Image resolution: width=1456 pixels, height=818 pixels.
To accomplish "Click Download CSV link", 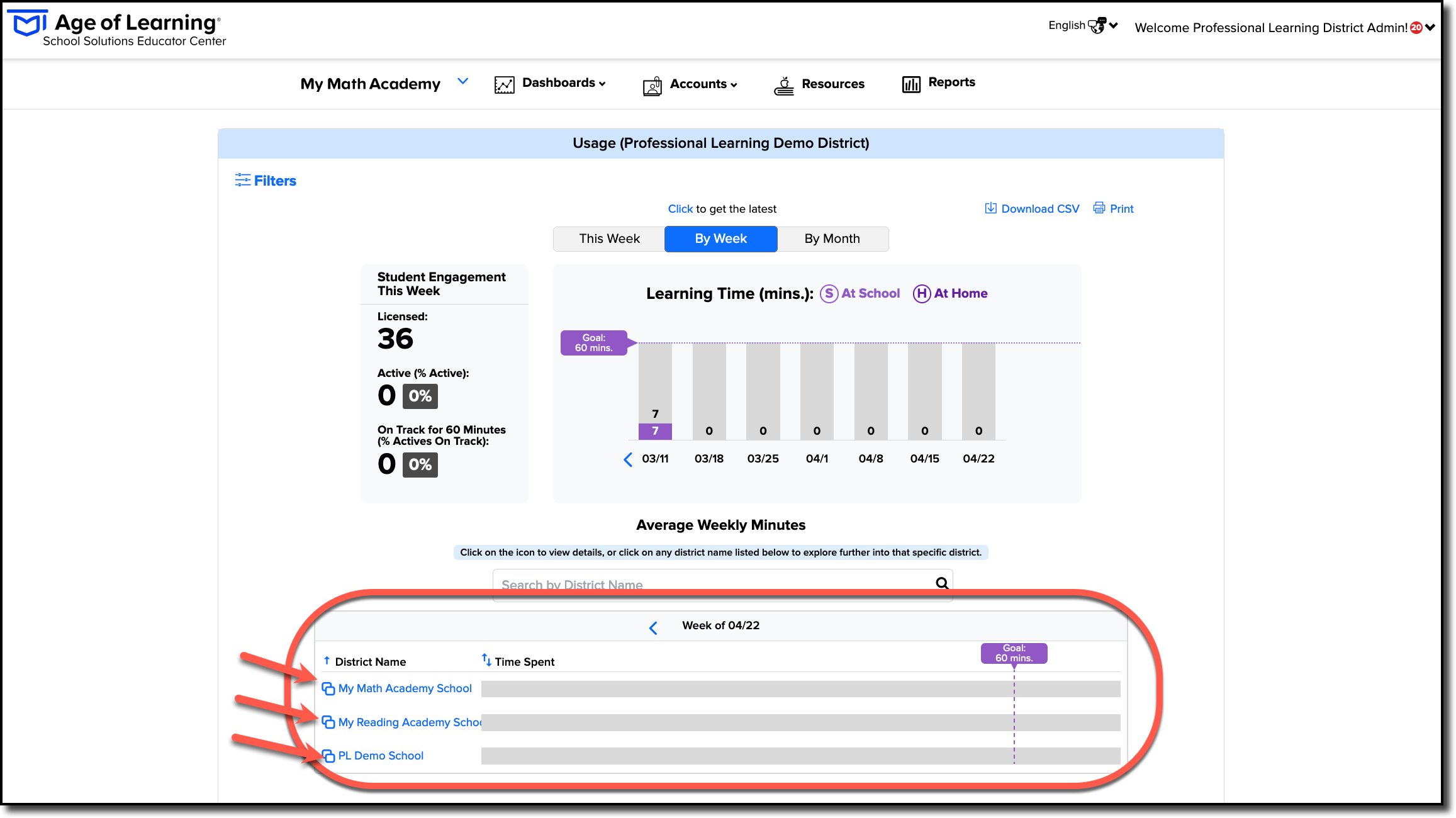I will (x=1040, y=209).
